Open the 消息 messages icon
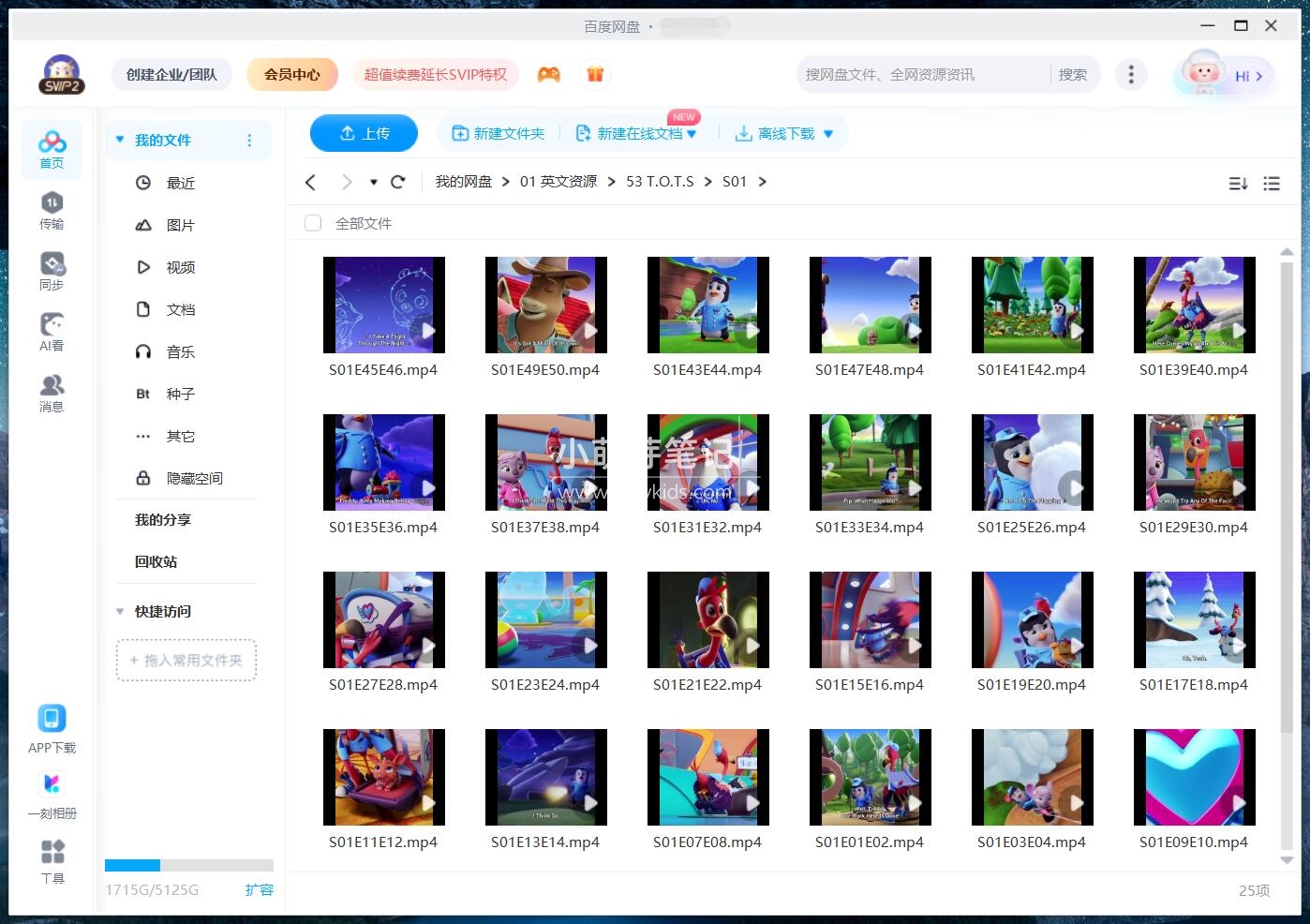The image size is (1310, 924). tap(52, 392)
